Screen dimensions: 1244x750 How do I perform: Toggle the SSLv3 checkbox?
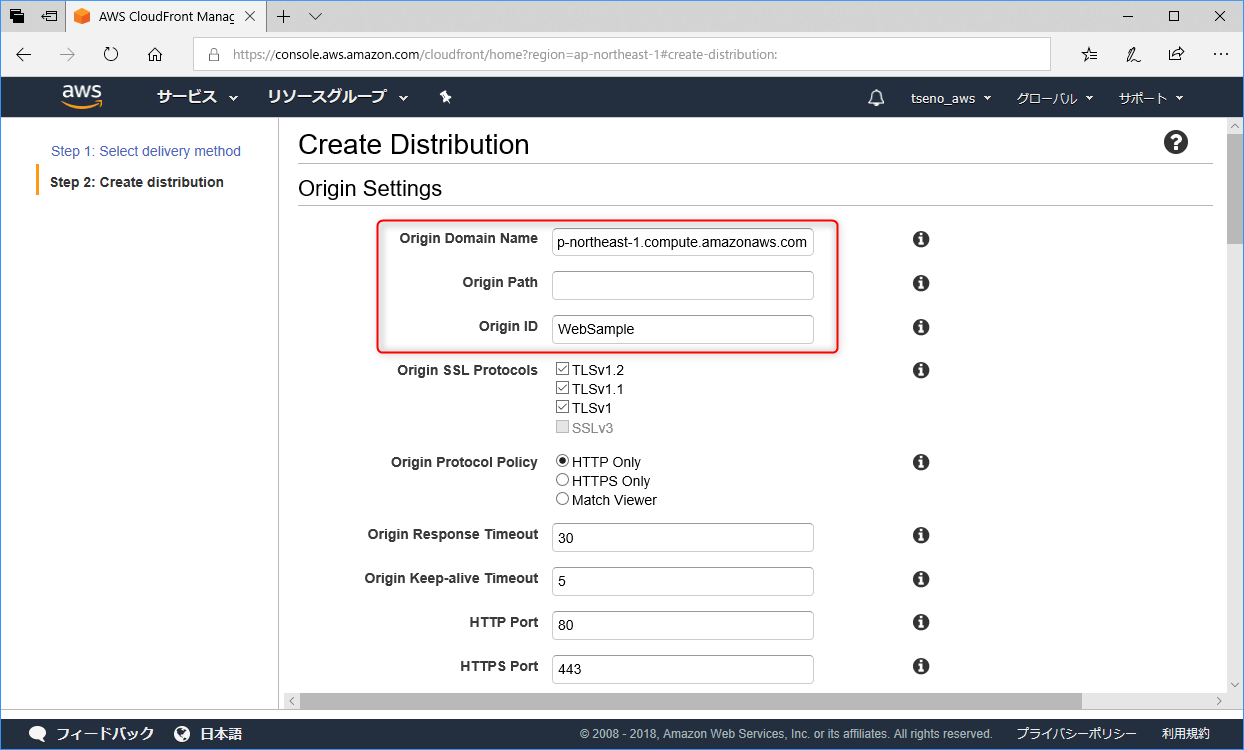point(562,428)
